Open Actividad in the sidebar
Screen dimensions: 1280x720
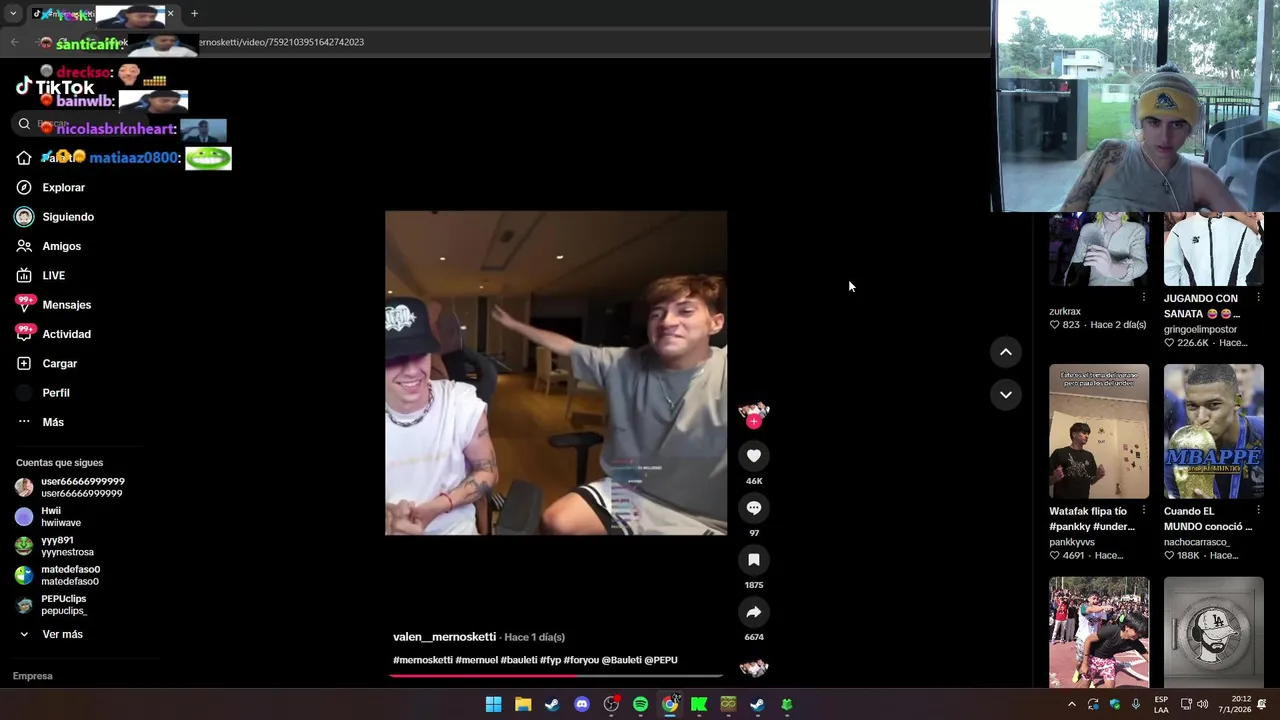[66, 334]
